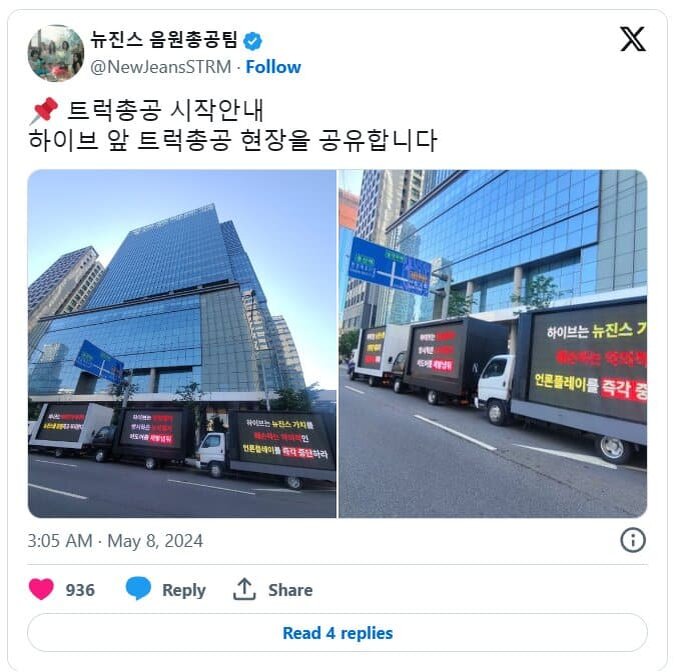Click the blue reply bubble icon
Screen dimensions: 676x672
tap(138, 588)
